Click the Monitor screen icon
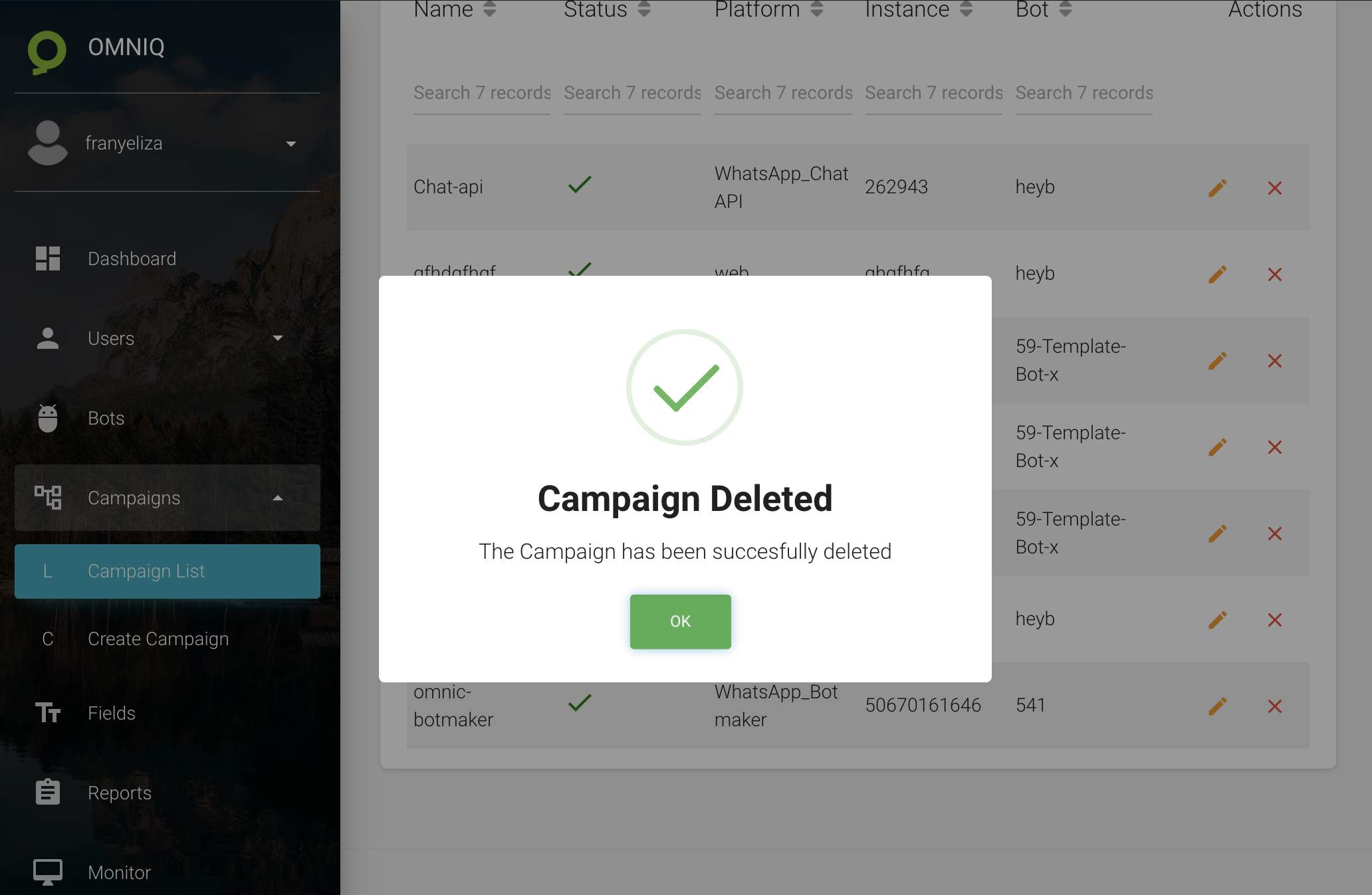Image resolution: width=1372 pixels, height=895 pixels. tap(48, 872)
